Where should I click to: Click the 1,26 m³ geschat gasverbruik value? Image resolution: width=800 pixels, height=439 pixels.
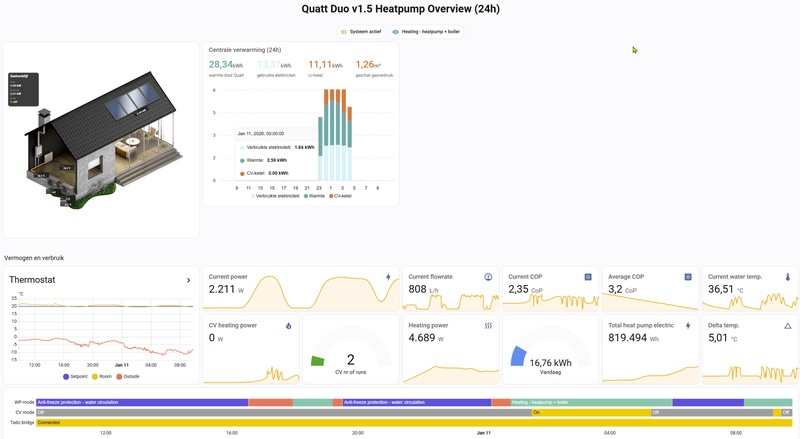click(368, 65)
